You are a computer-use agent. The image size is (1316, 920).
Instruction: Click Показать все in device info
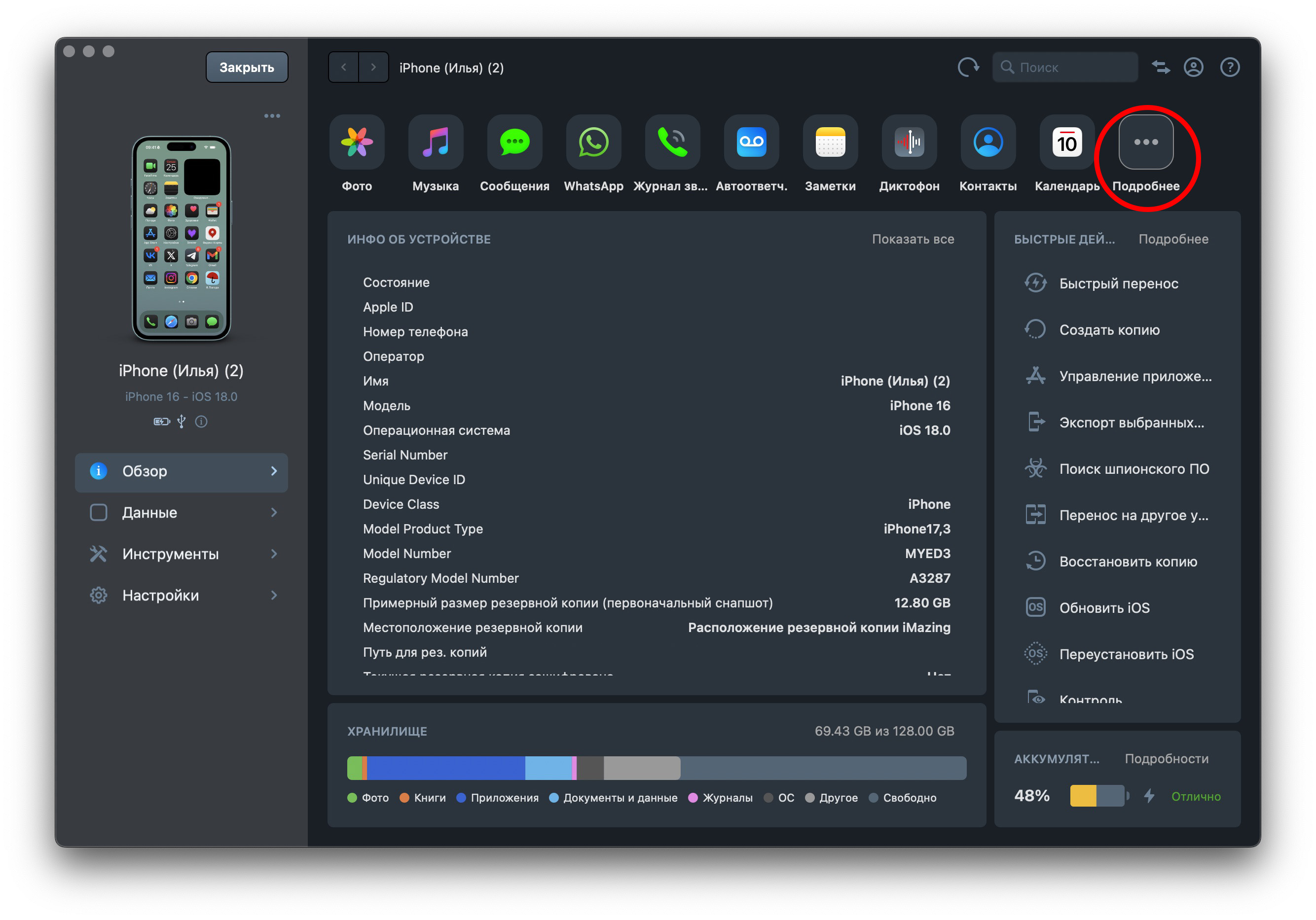click(913, 239)
